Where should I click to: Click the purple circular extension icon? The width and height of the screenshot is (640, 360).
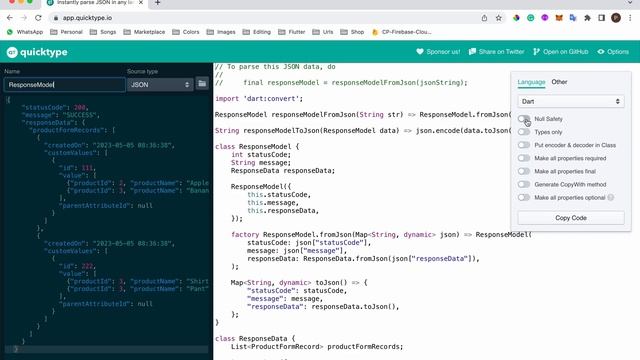[x=545, y=18]
